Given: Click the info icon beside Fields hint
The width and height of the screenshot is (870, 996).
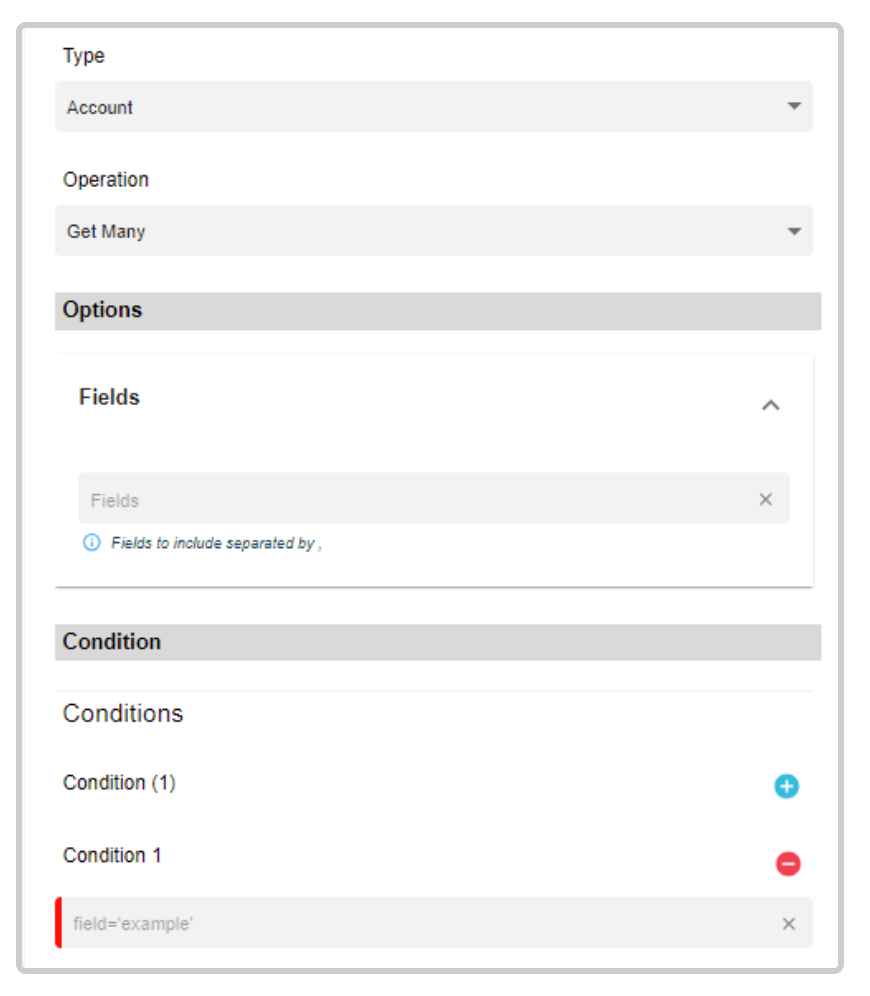Looking at the screenshot, I should pos(92,542).
